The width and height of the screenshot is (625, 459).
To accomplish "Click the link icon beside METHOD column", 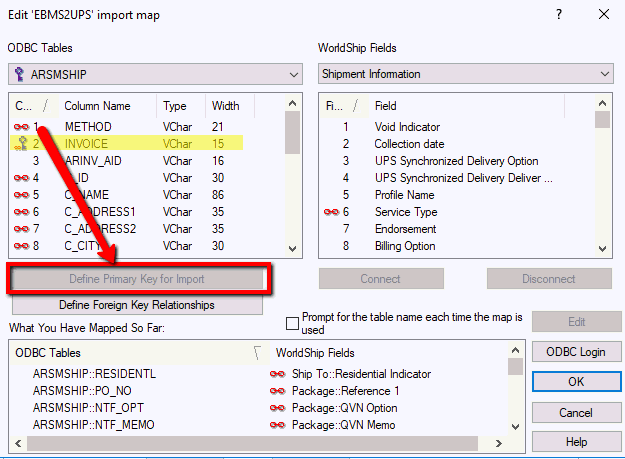I will click(x=21, y=127).
